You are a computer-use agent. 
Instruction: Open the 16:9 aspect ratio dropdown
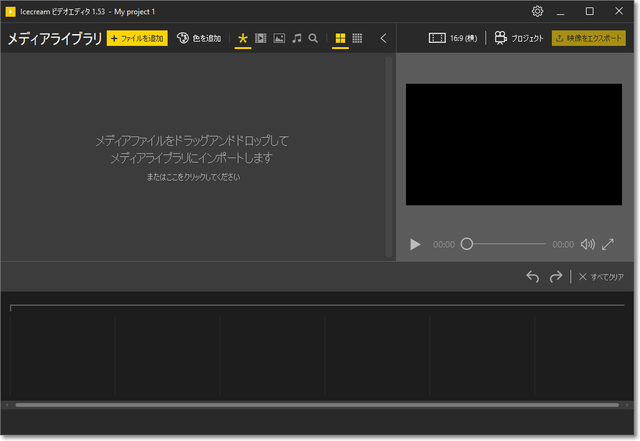pyautogui.click(x=453, y=38)
